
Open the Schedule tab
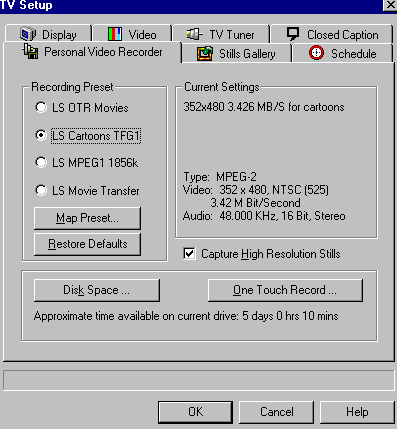click(x=343, y=53)
